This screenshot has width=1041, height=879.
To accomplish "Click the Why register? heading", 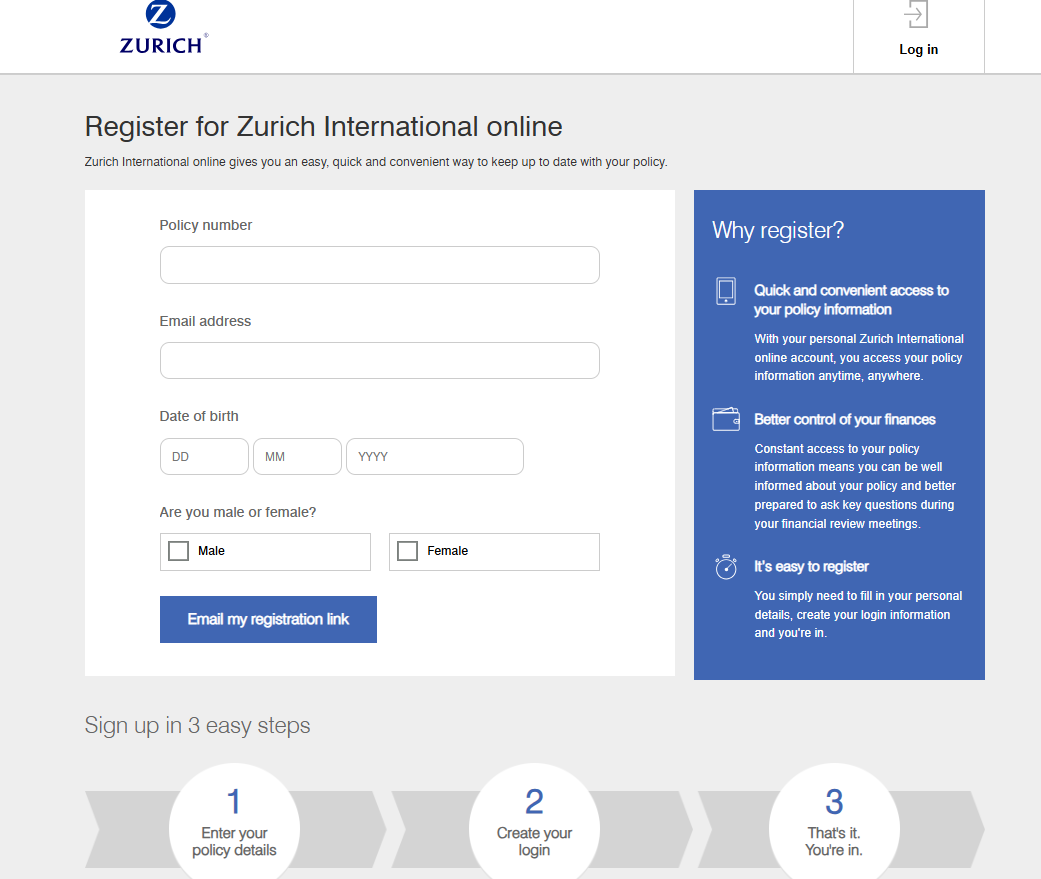I will point(778,231).
